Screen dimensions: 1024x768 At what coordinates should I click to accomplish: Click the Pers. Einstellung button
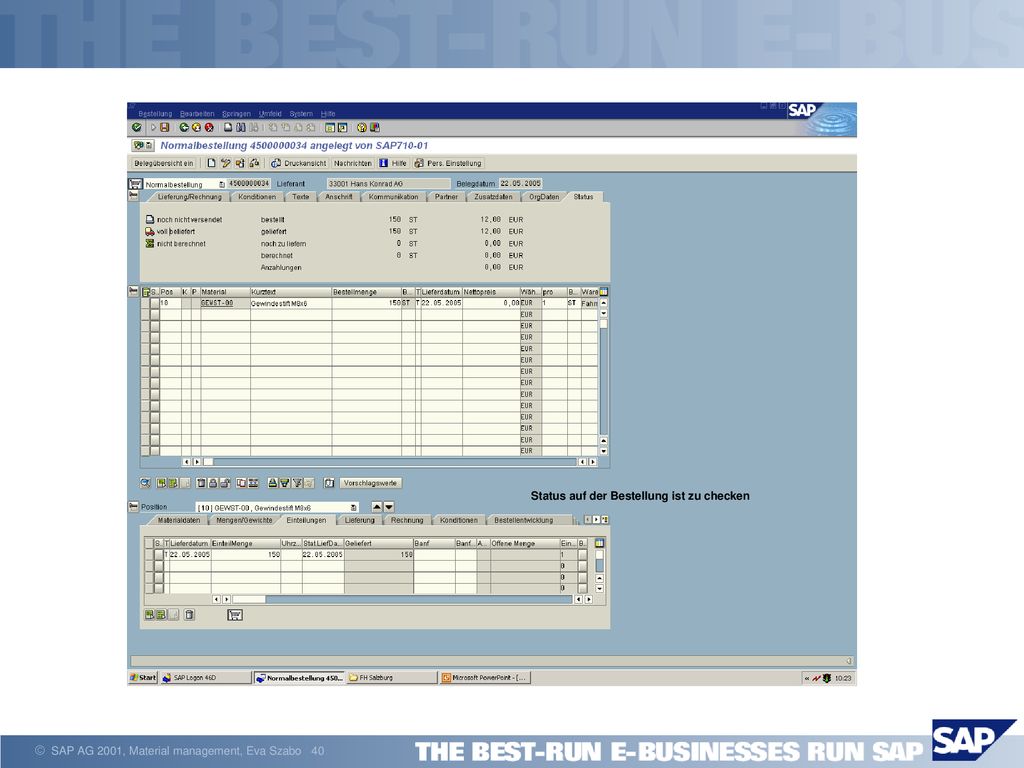tap(448, 163)
